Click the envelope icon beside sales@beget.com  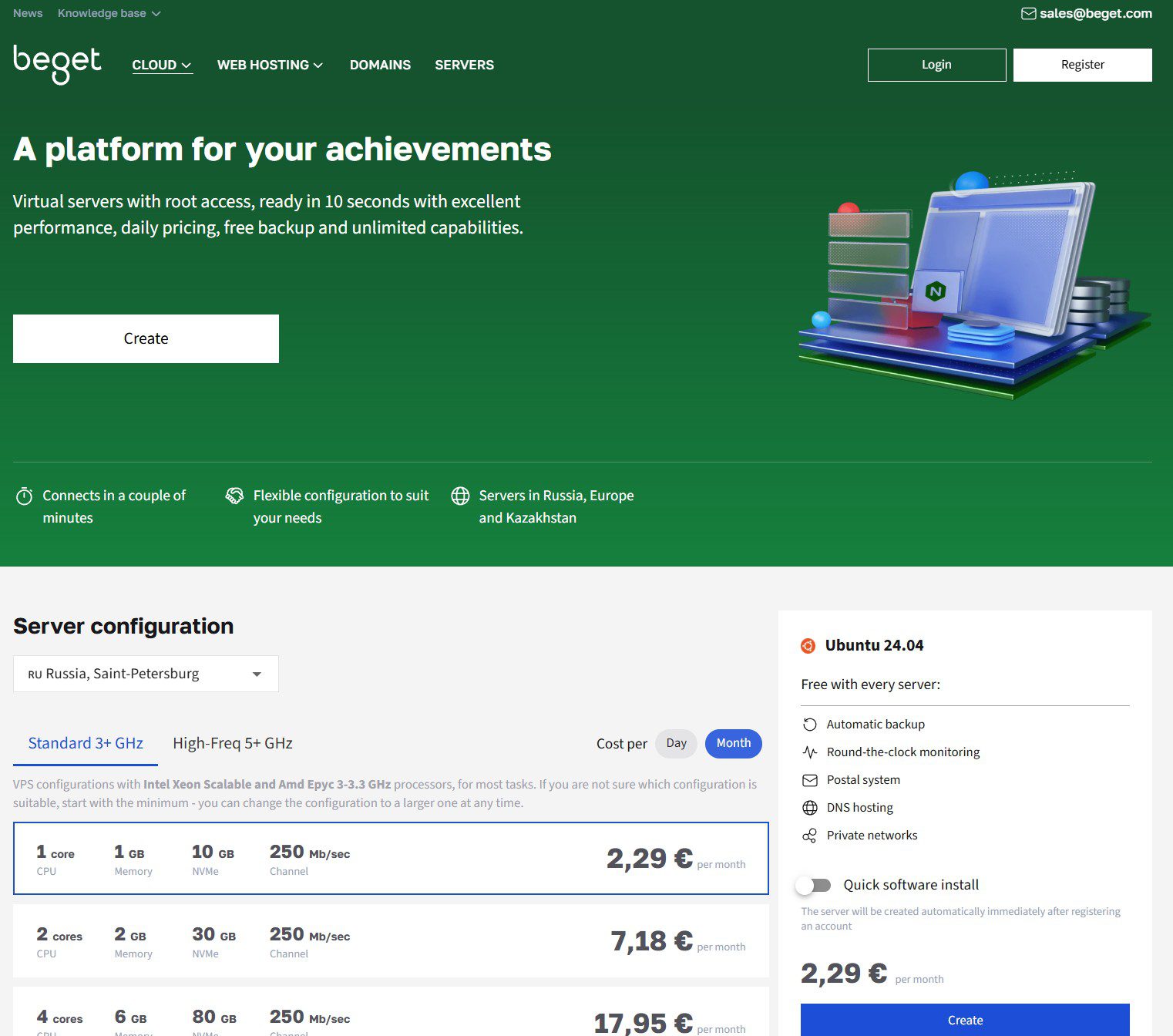click(1028, 13)
